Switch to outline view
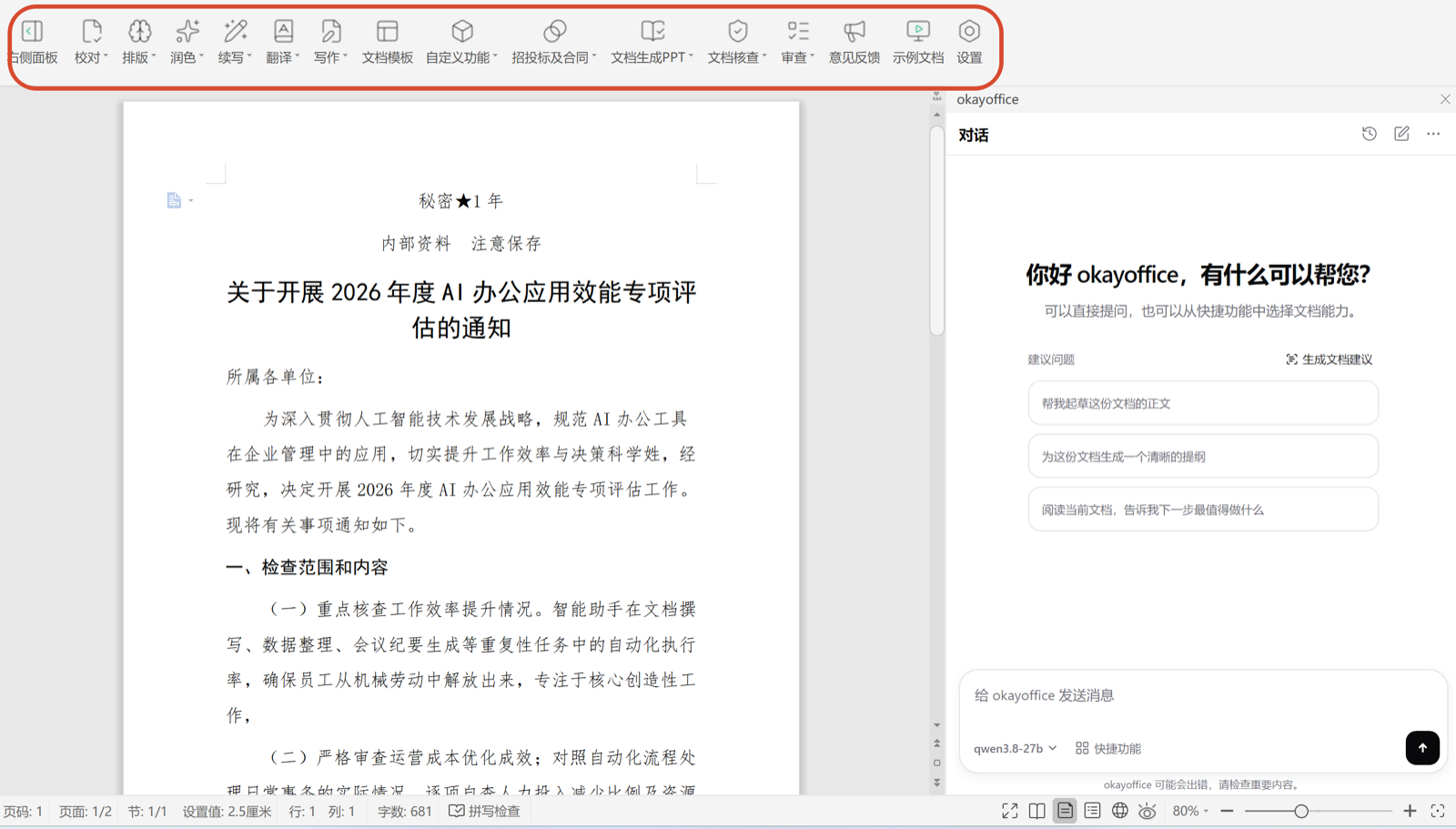 1093,811
